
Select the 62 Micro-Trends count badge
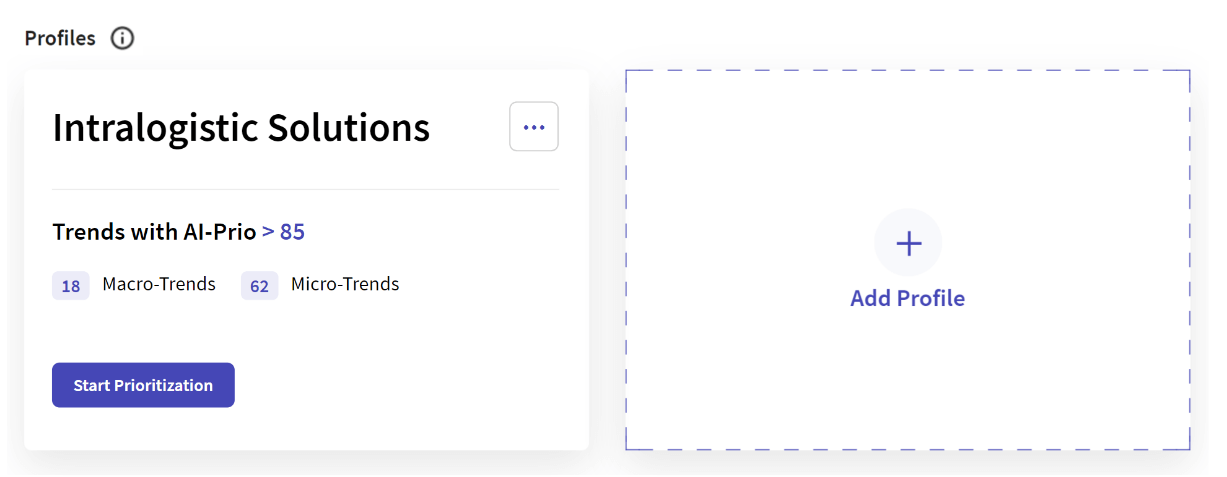click(x=259, y=286)
